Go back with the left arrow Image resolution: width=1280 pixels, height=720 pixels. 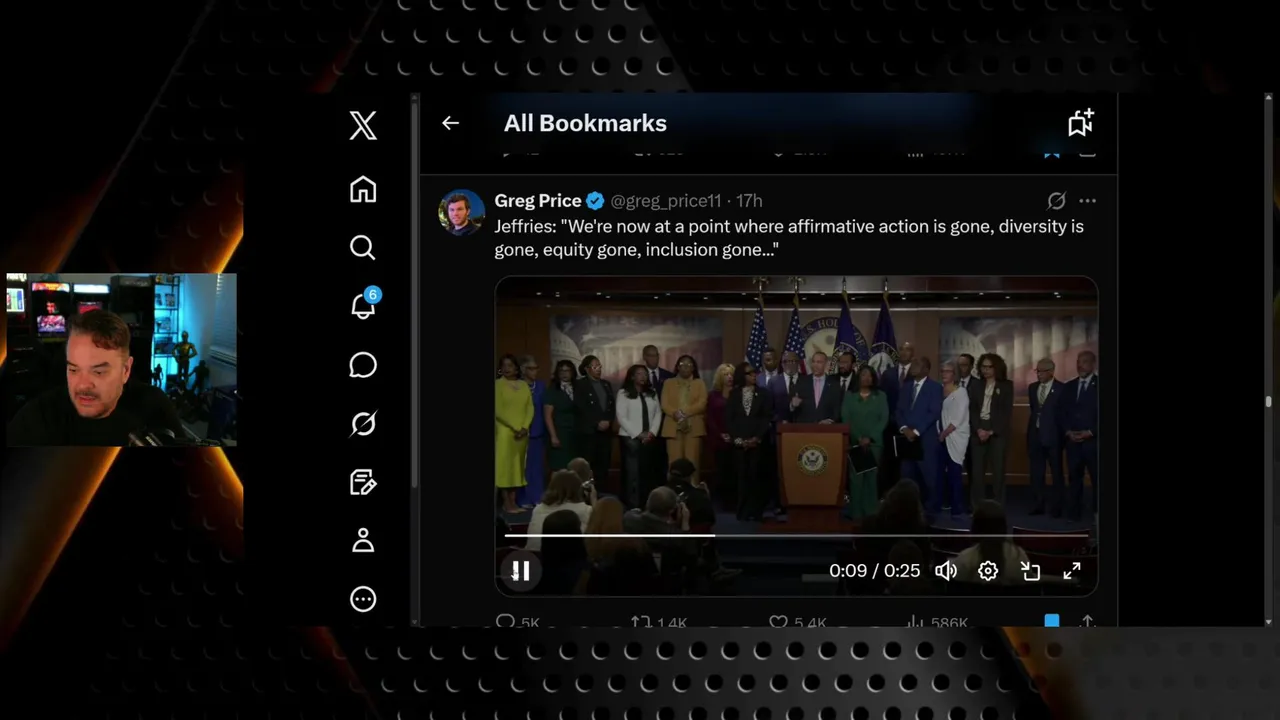[450, 123]
